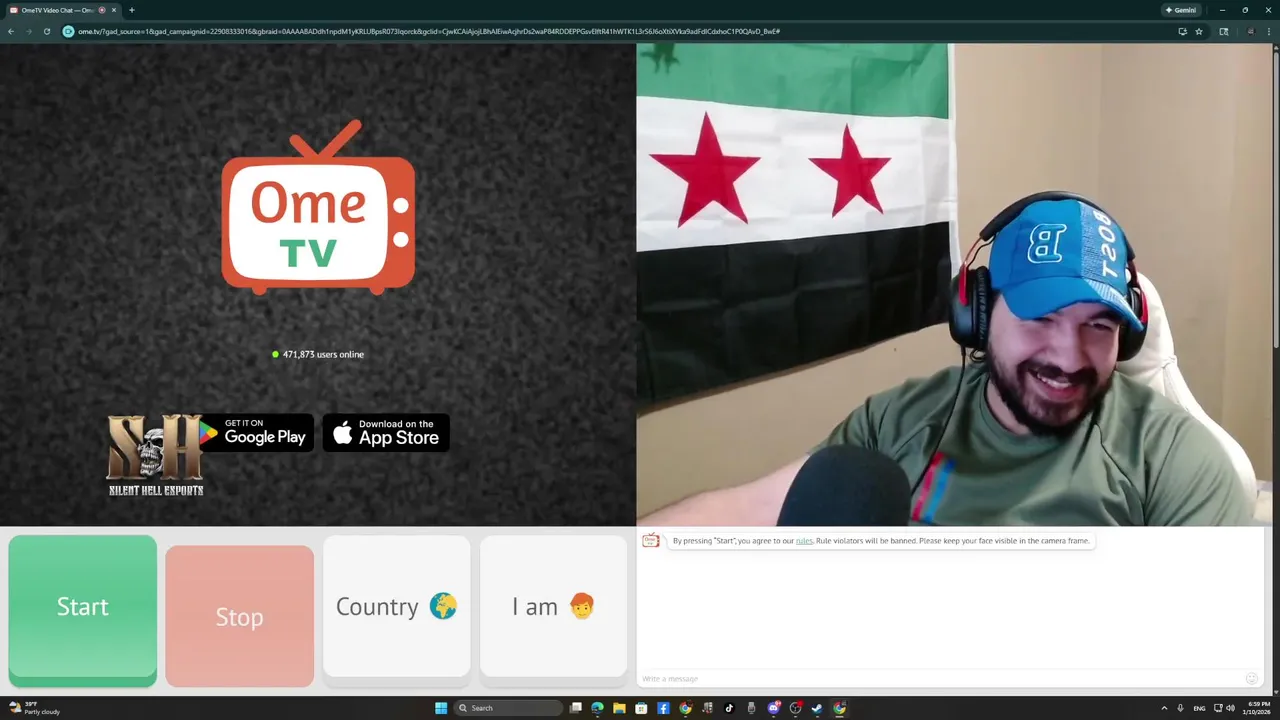This screenshot has width=1280, height=720.
Task: Reload the page with the refresh icon
Action: (46, 31)
